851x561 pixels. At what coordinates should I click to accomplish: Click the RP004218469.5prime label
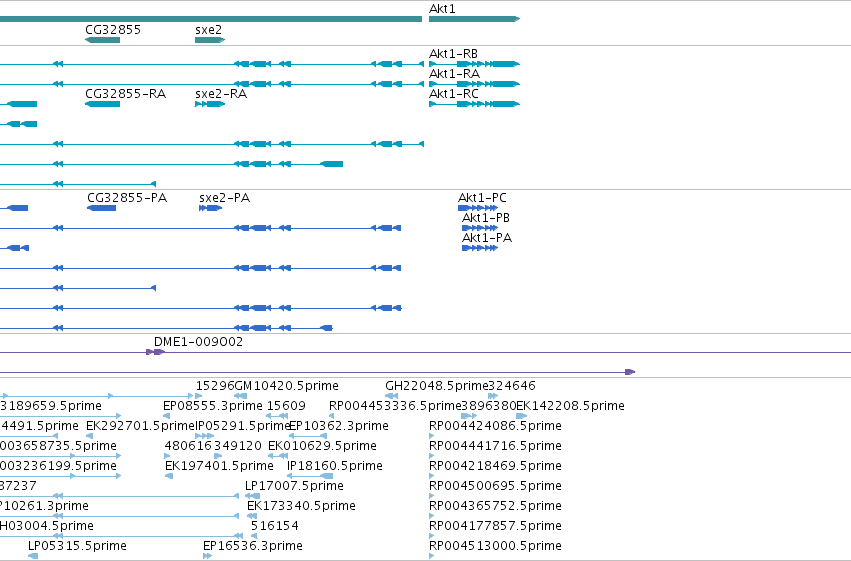coord(495,466)
